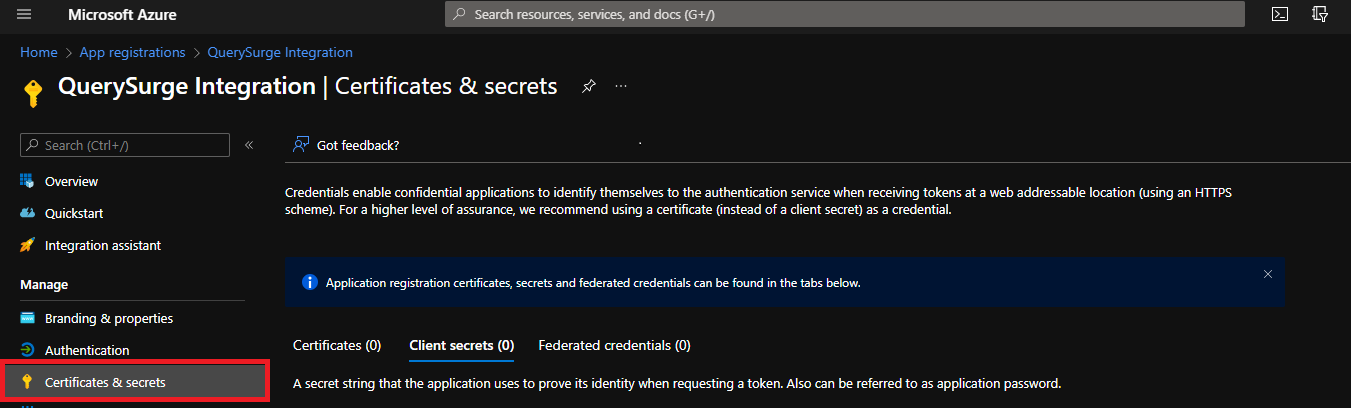Open the Authentication settings
1351x408 pixels.
click(x=87, y=350)
